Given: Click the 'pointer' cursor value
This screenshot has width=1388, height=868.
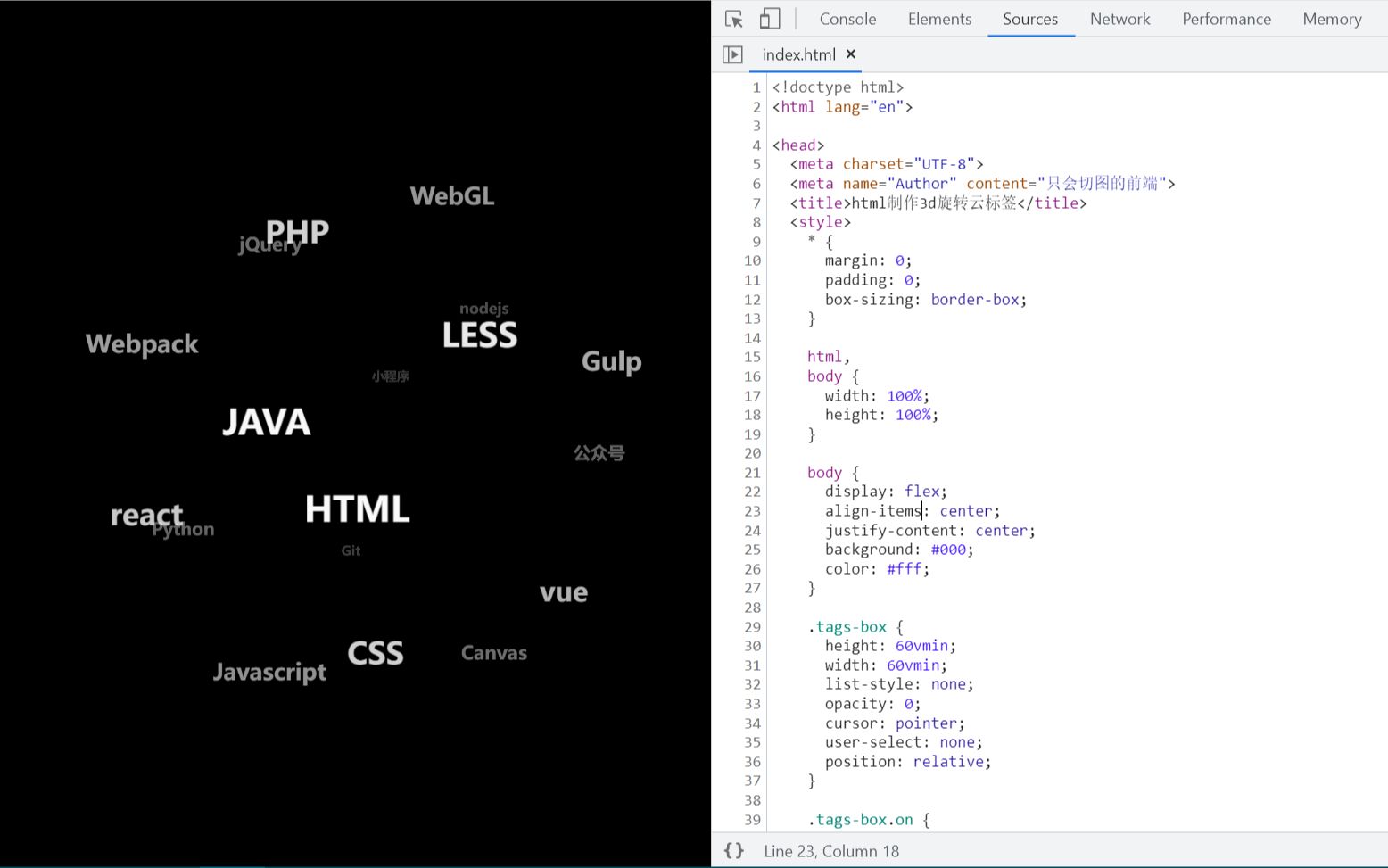Looking at the screenshot, I should tap(926, 723).
